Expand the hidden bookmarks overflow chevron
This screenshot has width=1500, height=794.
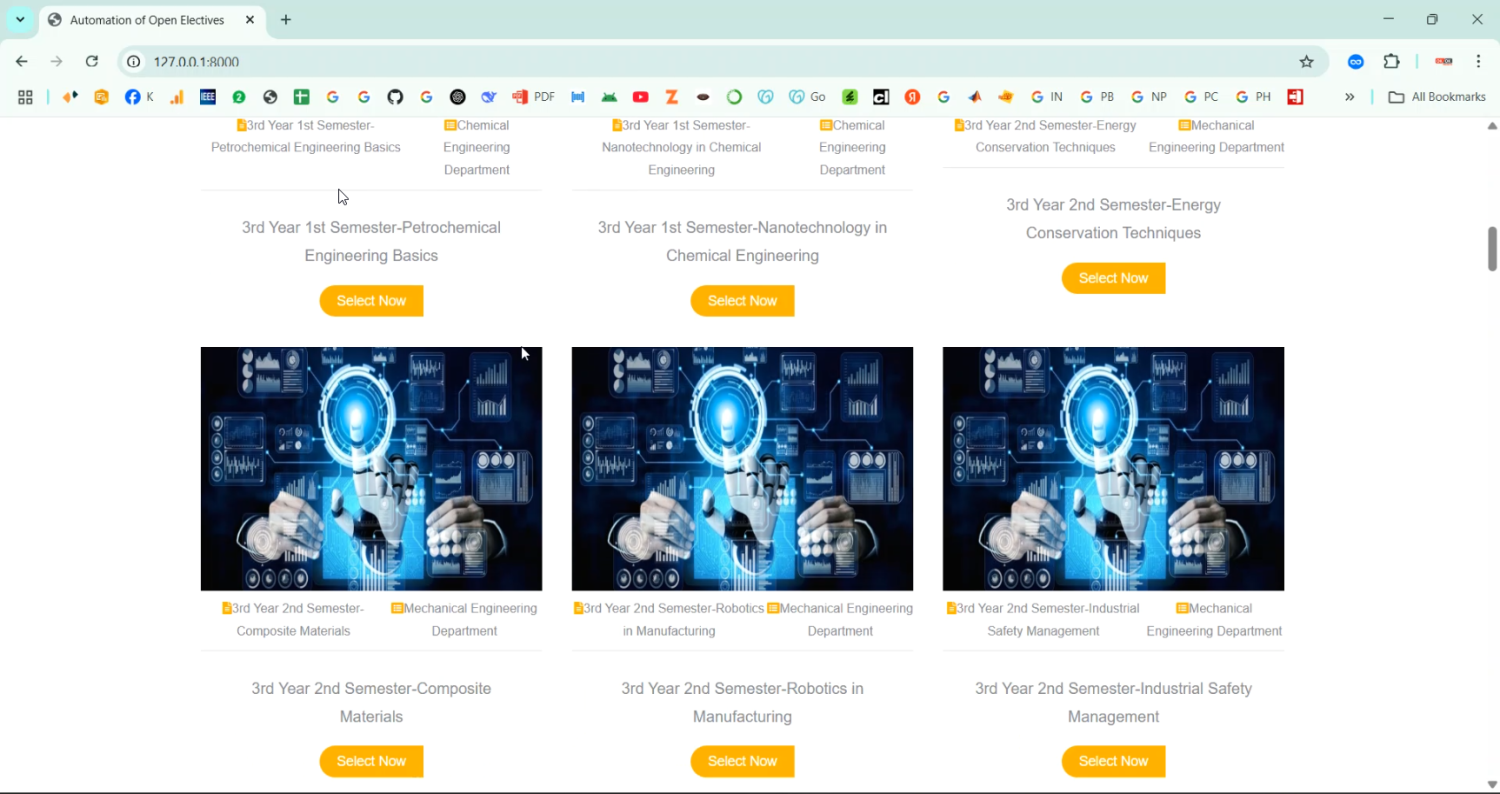click(x=1349, y=97)
